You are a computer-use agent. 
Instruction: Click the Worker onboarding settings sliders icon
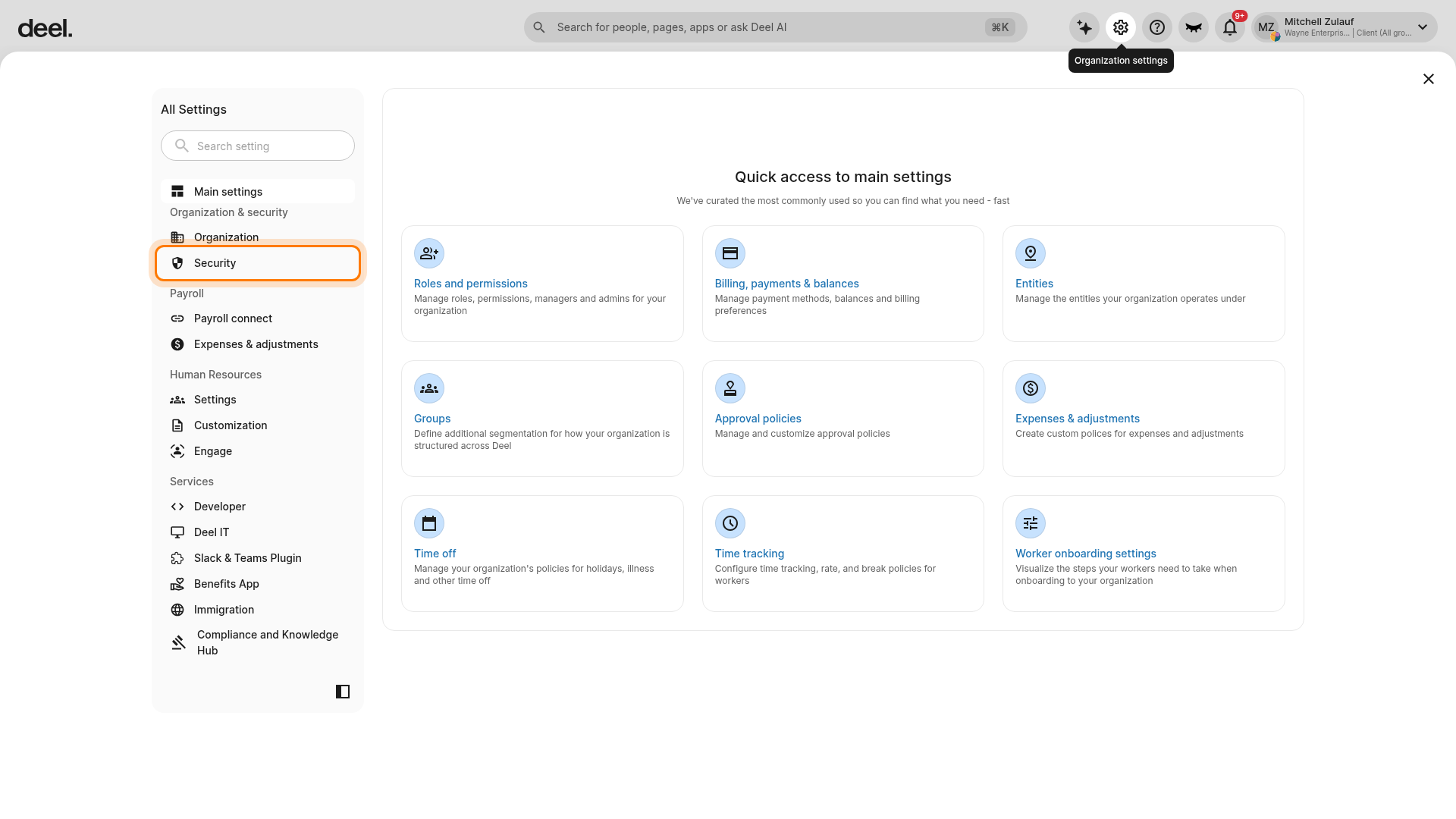click(1031, 523)
